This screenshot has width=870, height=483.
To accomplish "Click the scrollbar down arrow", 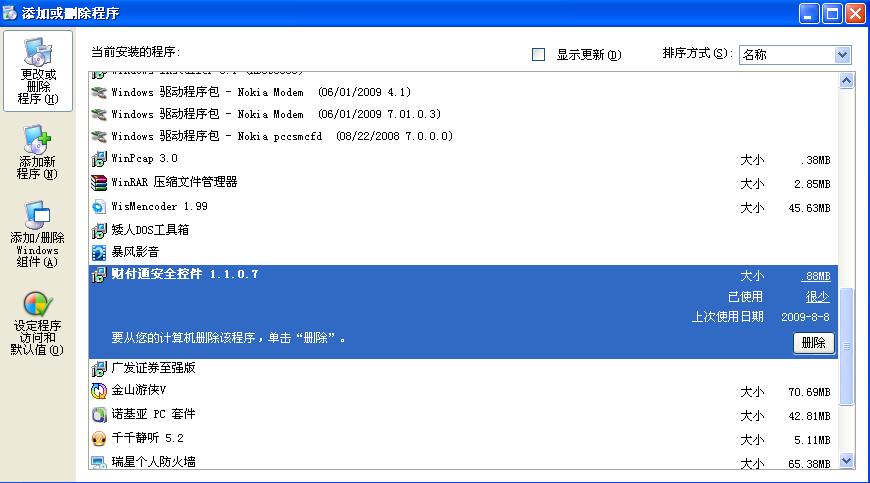I will click(x=846, y=460).
